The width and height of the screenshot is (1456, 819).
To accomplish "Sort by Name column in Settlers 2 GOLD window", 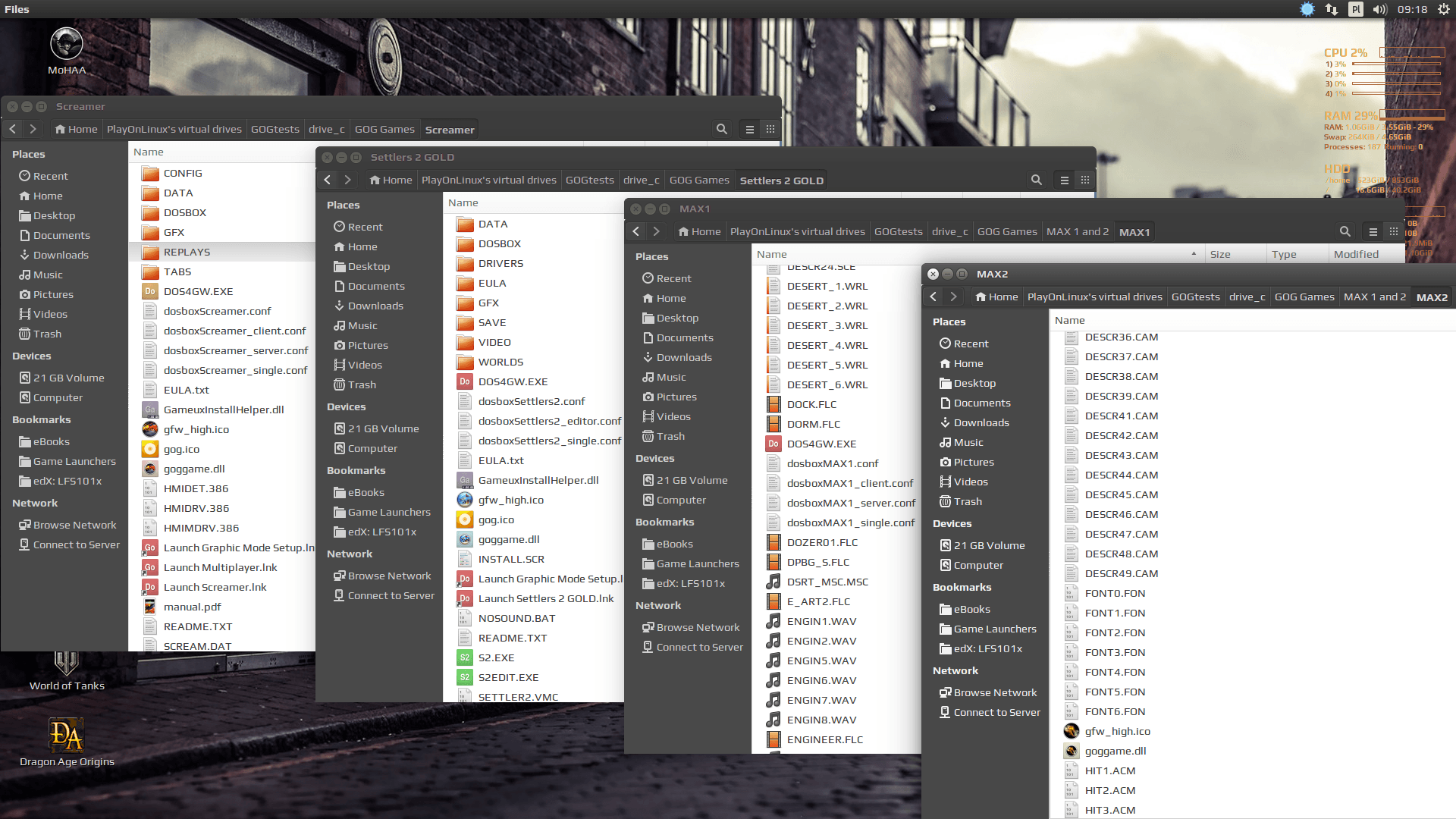I will 463,202.
